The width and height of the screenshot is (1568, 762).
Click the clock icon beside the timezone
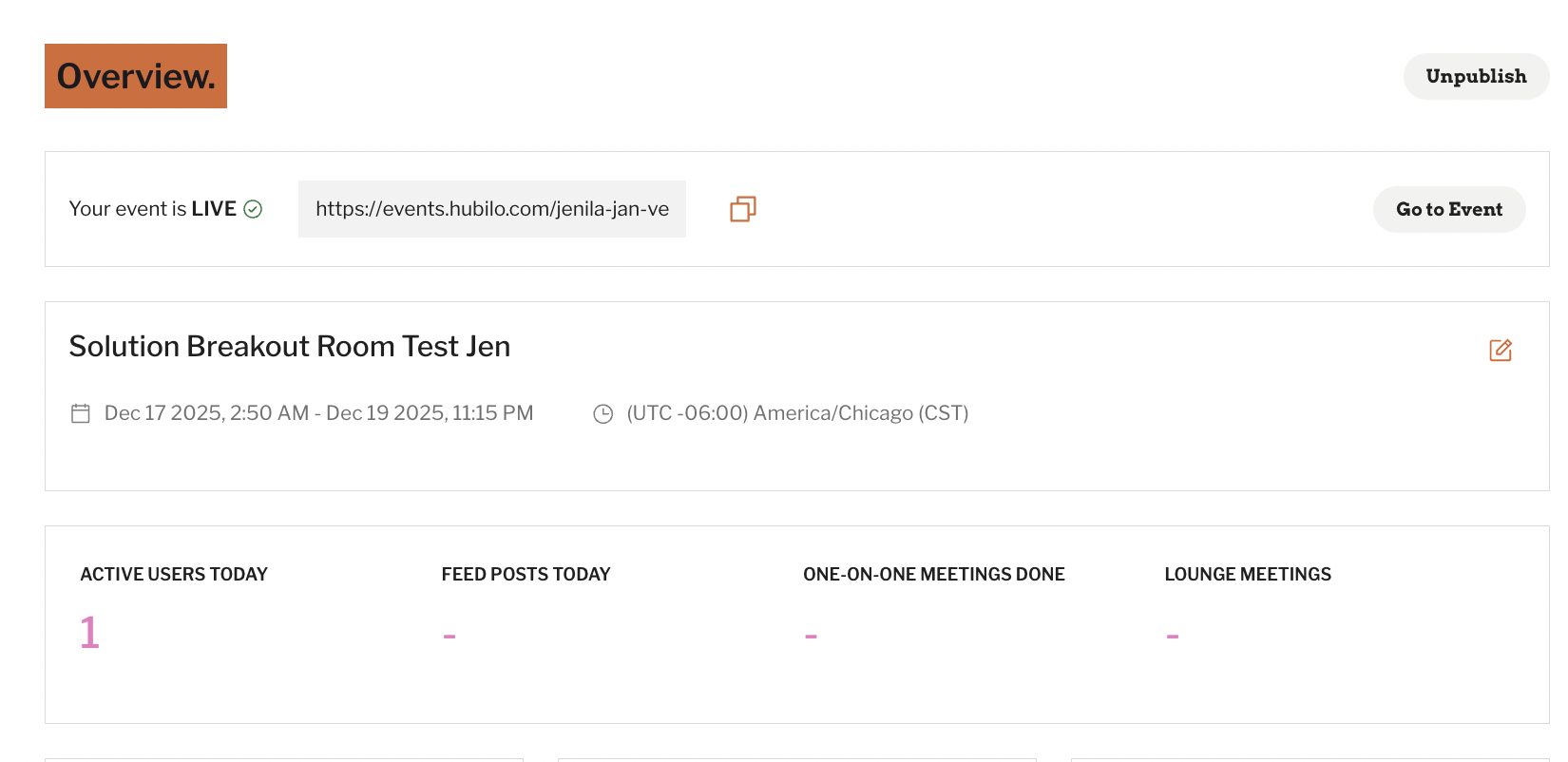(603, 413)
